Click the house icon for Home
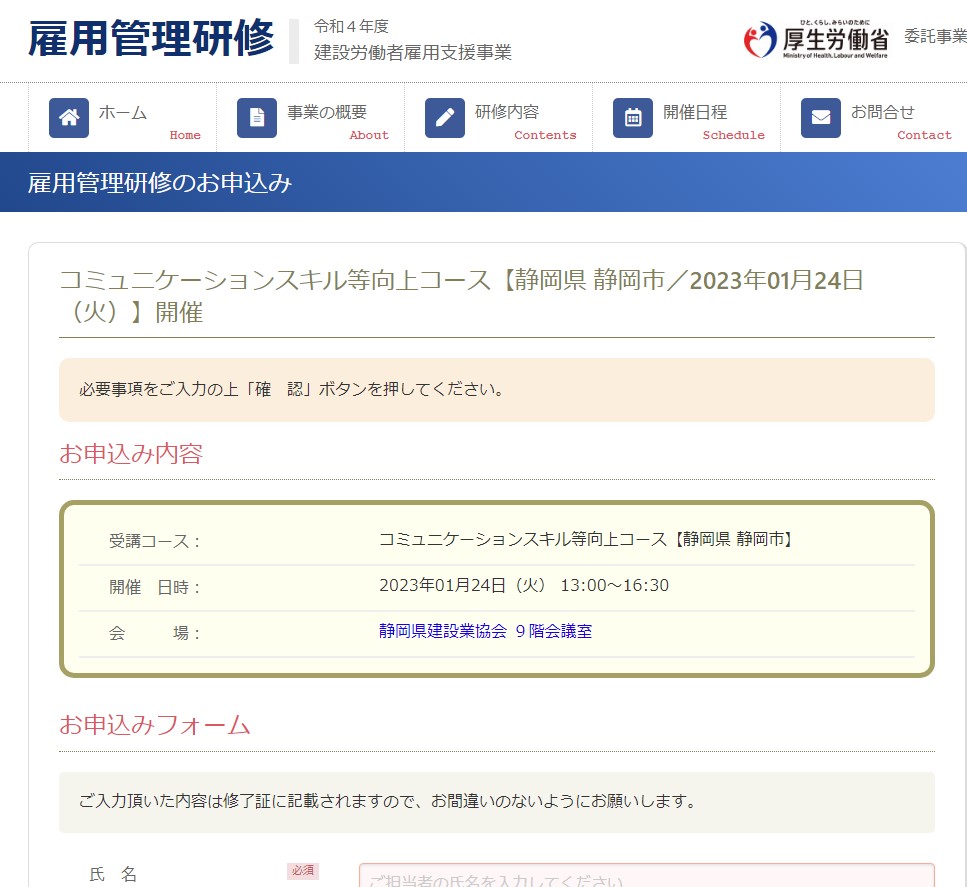Viewport: 967px width, 887px height. point(69,118)
